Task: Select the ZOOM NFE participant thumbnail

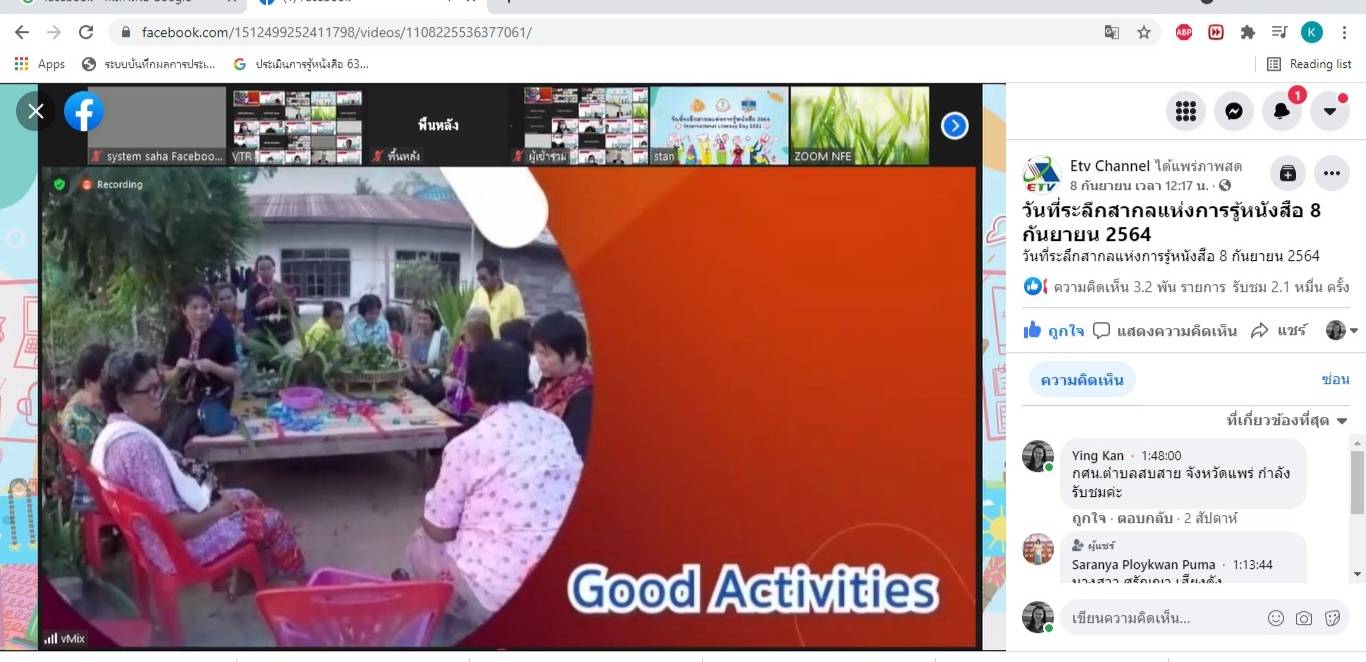Action: point(859,126)
